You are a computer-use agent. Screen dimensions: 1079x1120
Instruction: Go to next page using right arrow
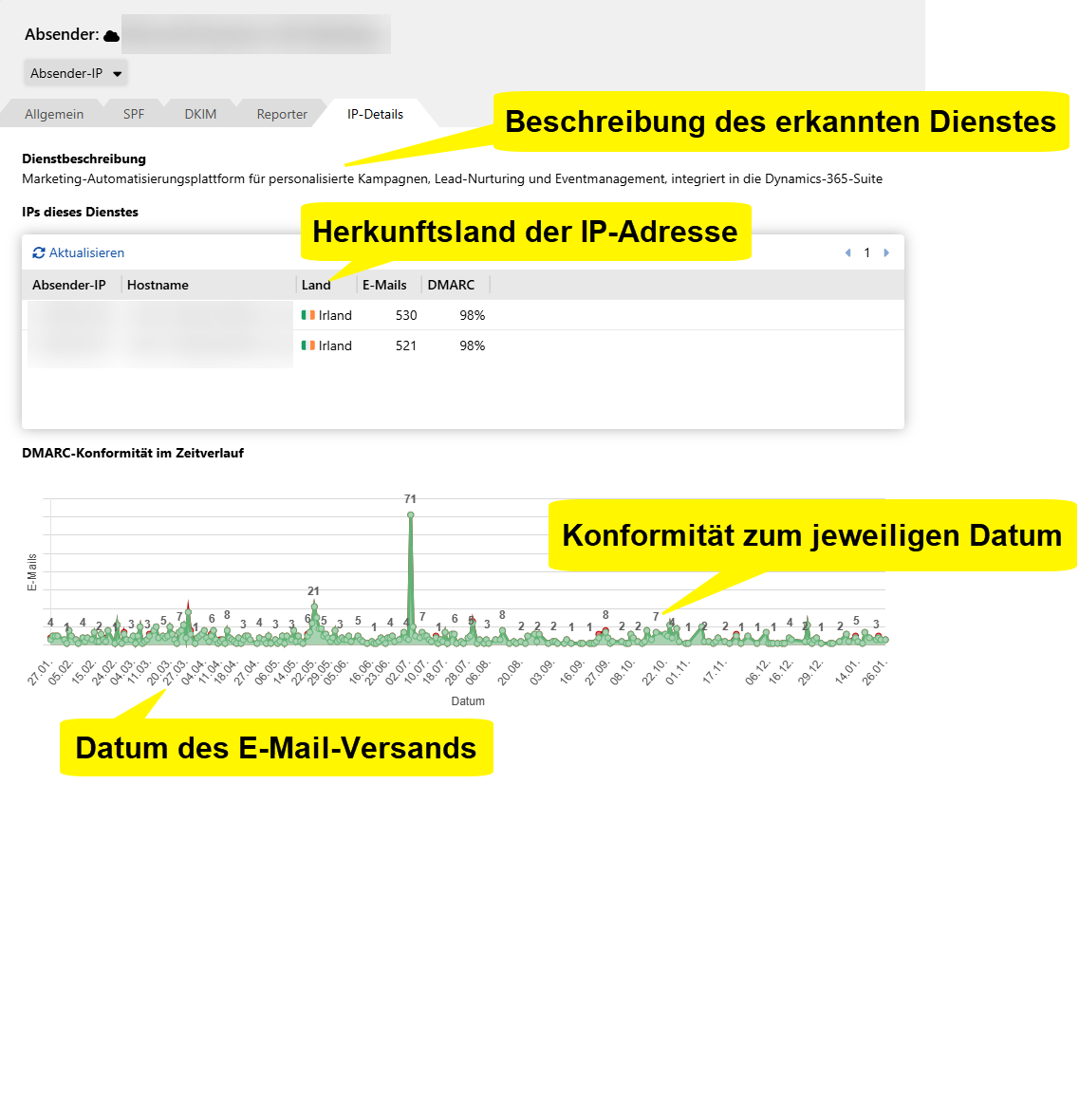(886, 252)
